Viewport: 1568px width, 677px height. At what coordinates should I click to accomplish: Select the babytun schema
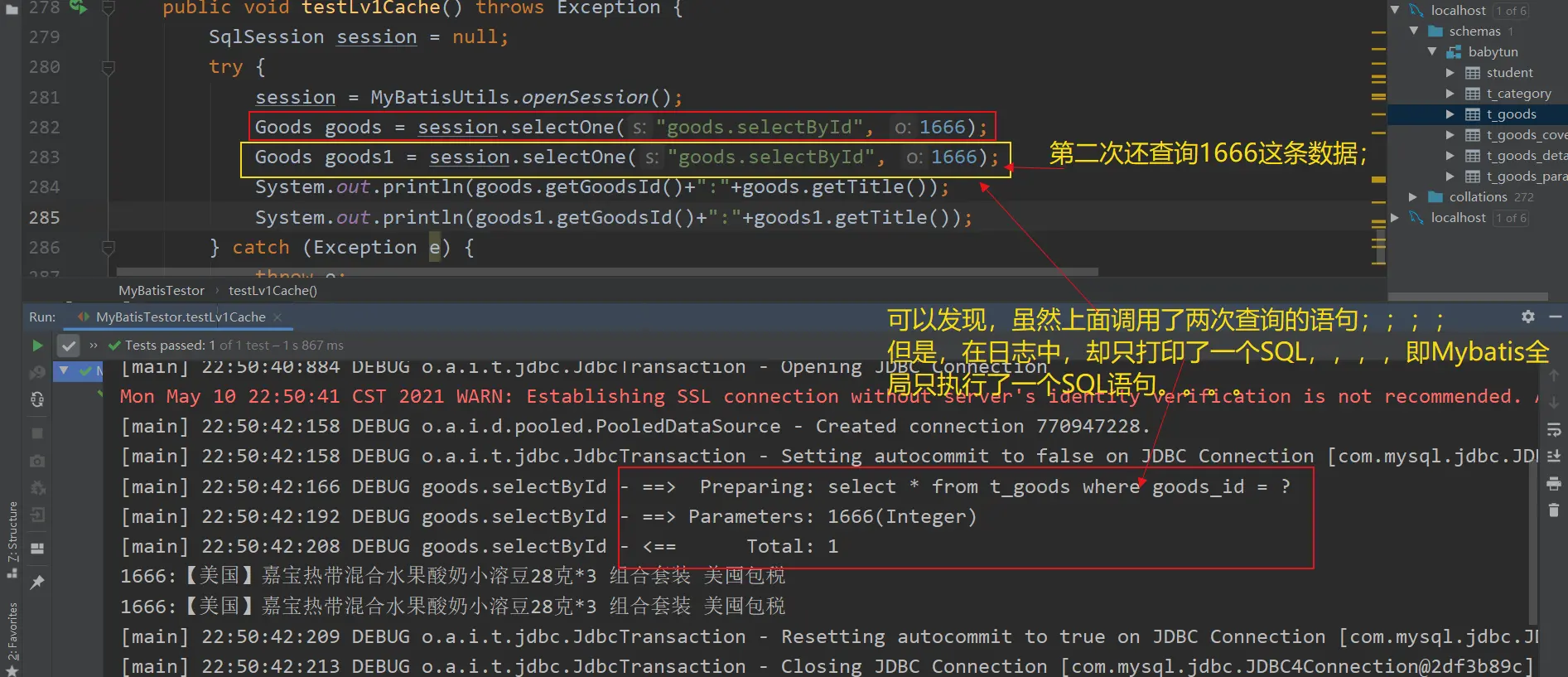[x=1493, y=51]
